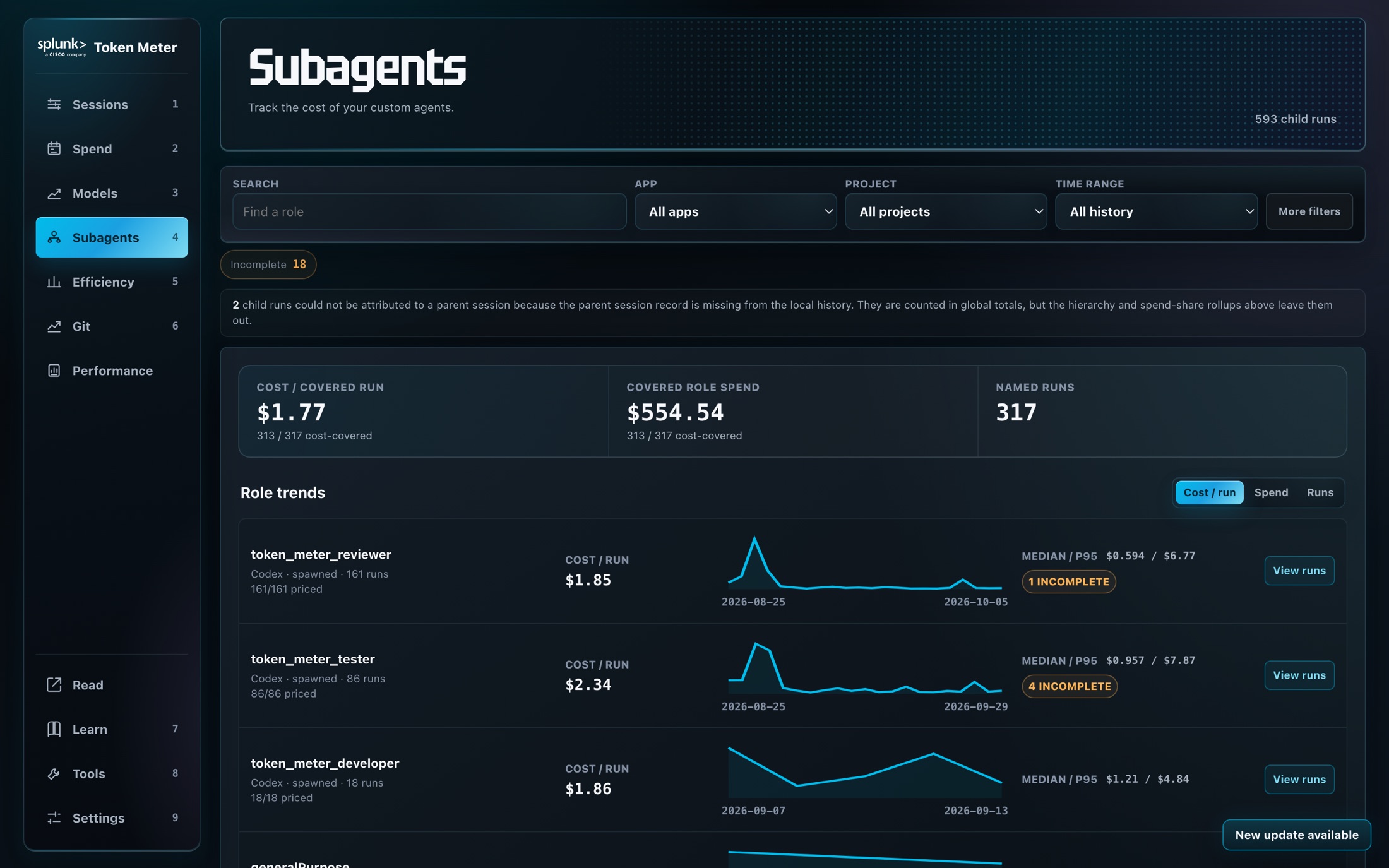Click the Settings sliders icon

pyautogui.click(x=54, y=818)
